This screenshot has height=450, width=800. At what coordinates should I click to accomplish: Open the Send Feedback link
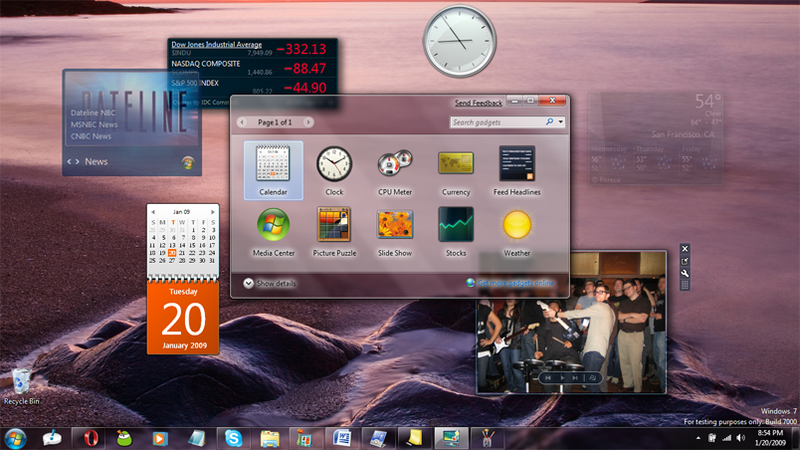478,103
